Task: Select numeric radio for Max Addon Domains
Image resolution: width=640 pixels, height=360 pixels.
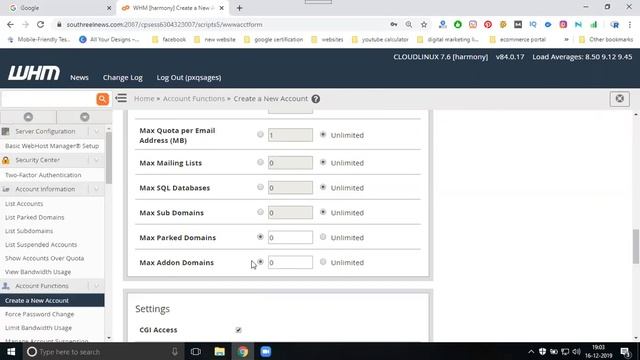Action: point(260,262)
